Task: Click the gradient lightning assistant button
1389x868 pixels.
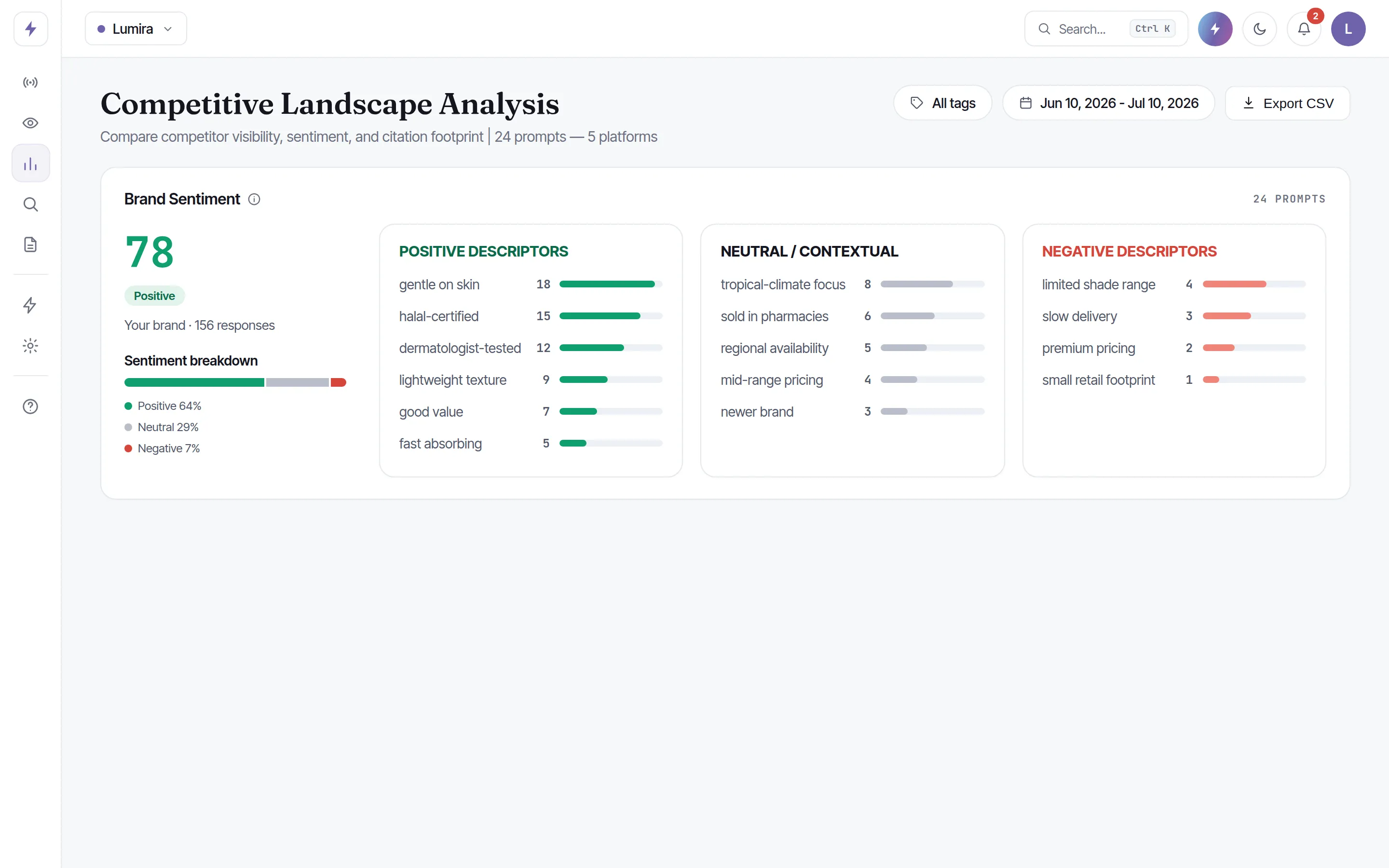Action: [x=1215, y=29]
